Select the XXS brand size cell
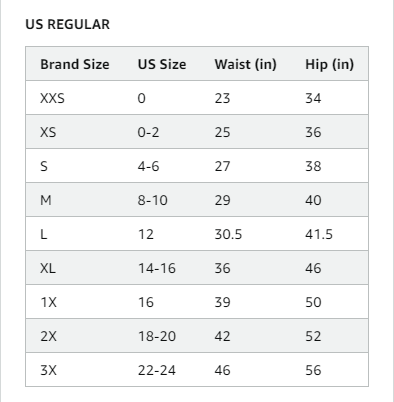Viewport: 394px width, 402px height. coord(52,98)
